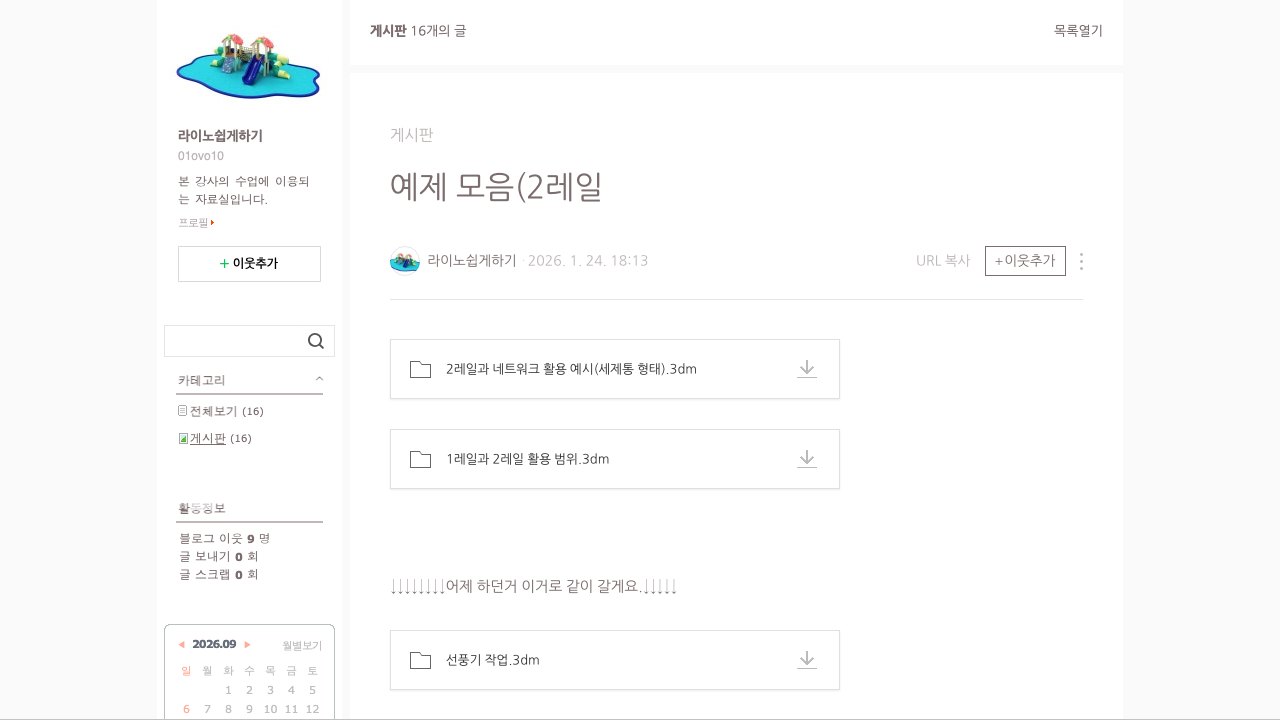Screen dimensions: 1280x720
Task: Download the 1레일과 2레일 활용 범위.3dm file
Action: 807,459
